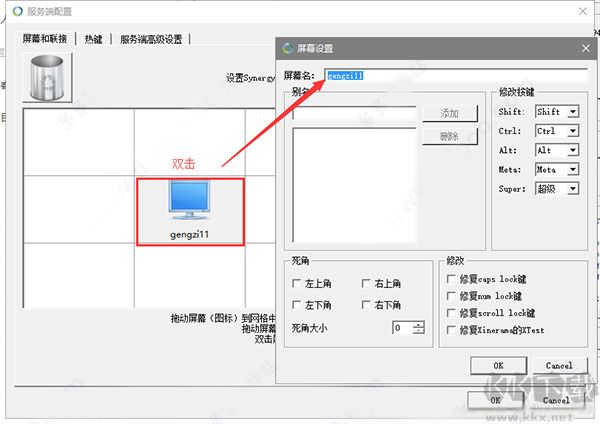Close the 屏幕设置 dialog with X
600x424 pixels.
[x=585, y=48]
